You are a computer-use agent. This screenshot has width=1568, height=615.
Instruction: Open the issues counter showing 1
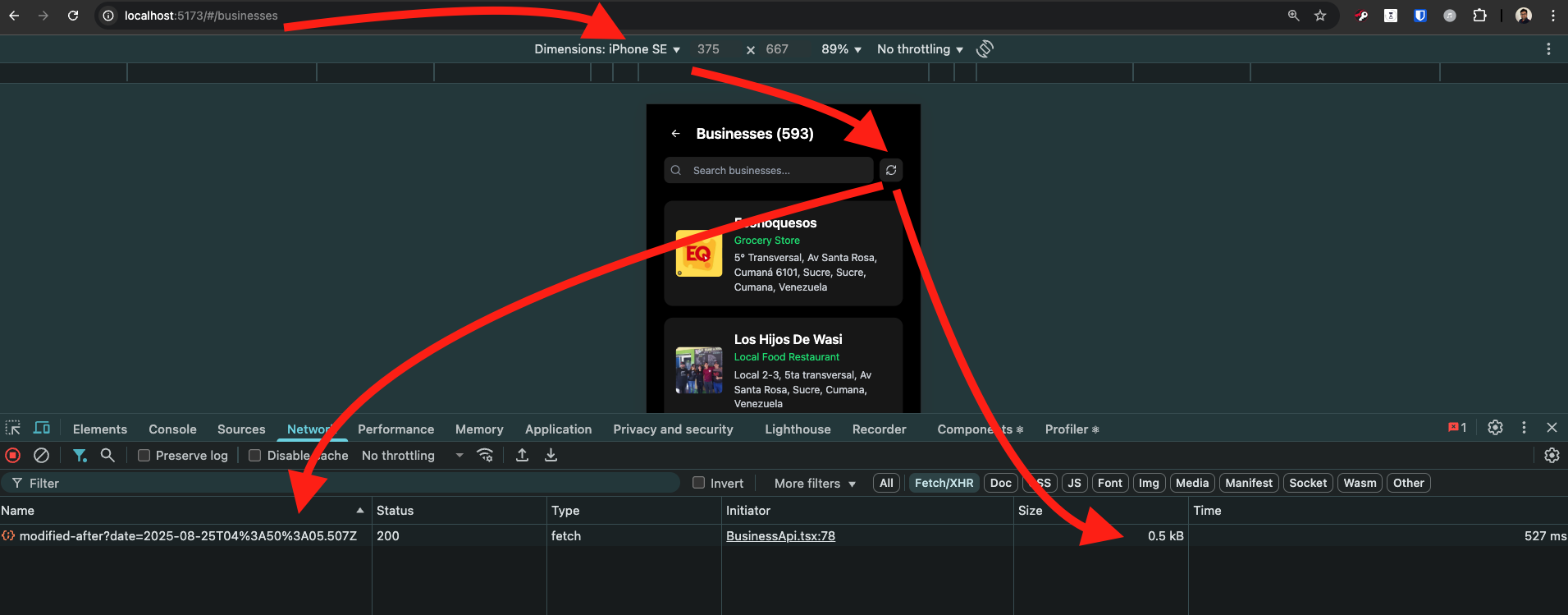point(1457,428)
